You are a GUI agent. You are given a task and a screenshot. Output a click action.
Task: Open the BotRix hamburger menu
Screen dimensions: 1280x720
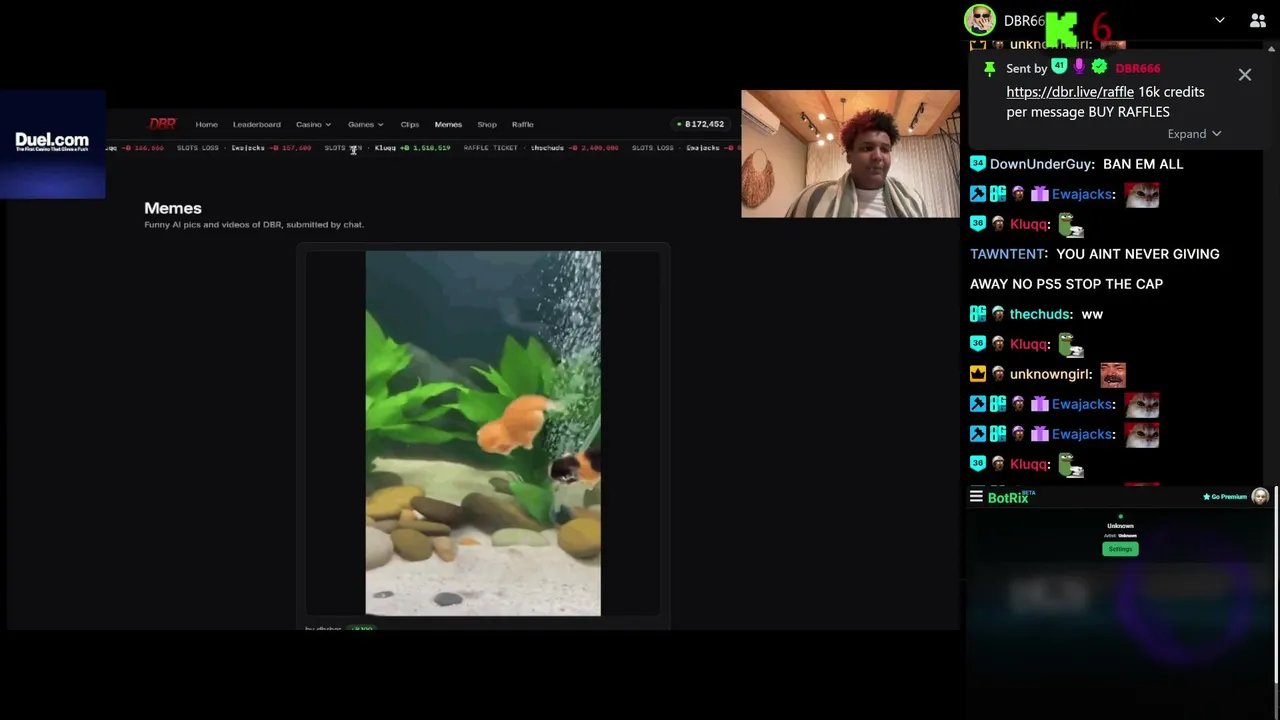[976, 496]
